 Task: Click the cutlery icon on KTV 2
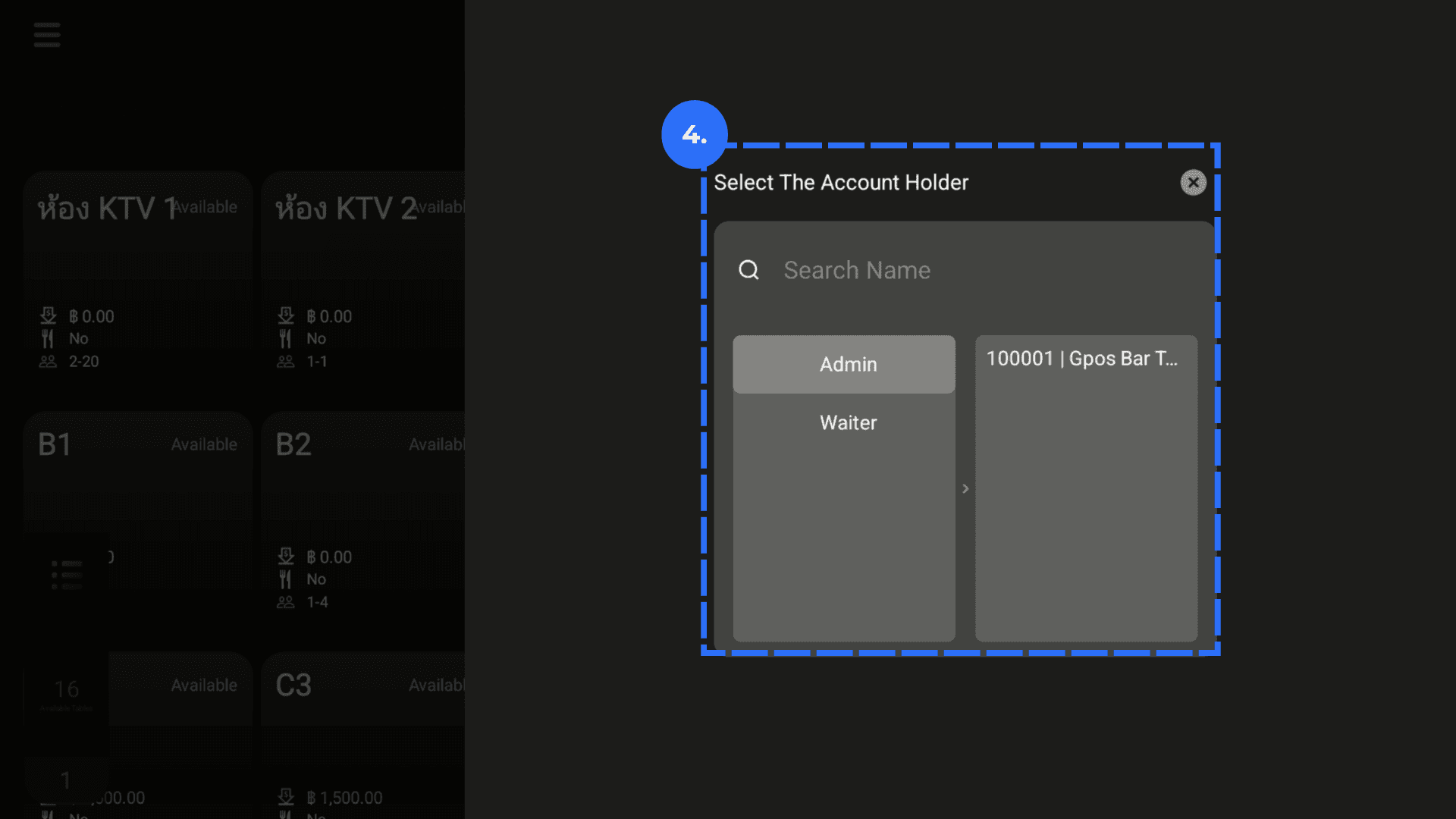click(x=286, y=338)
